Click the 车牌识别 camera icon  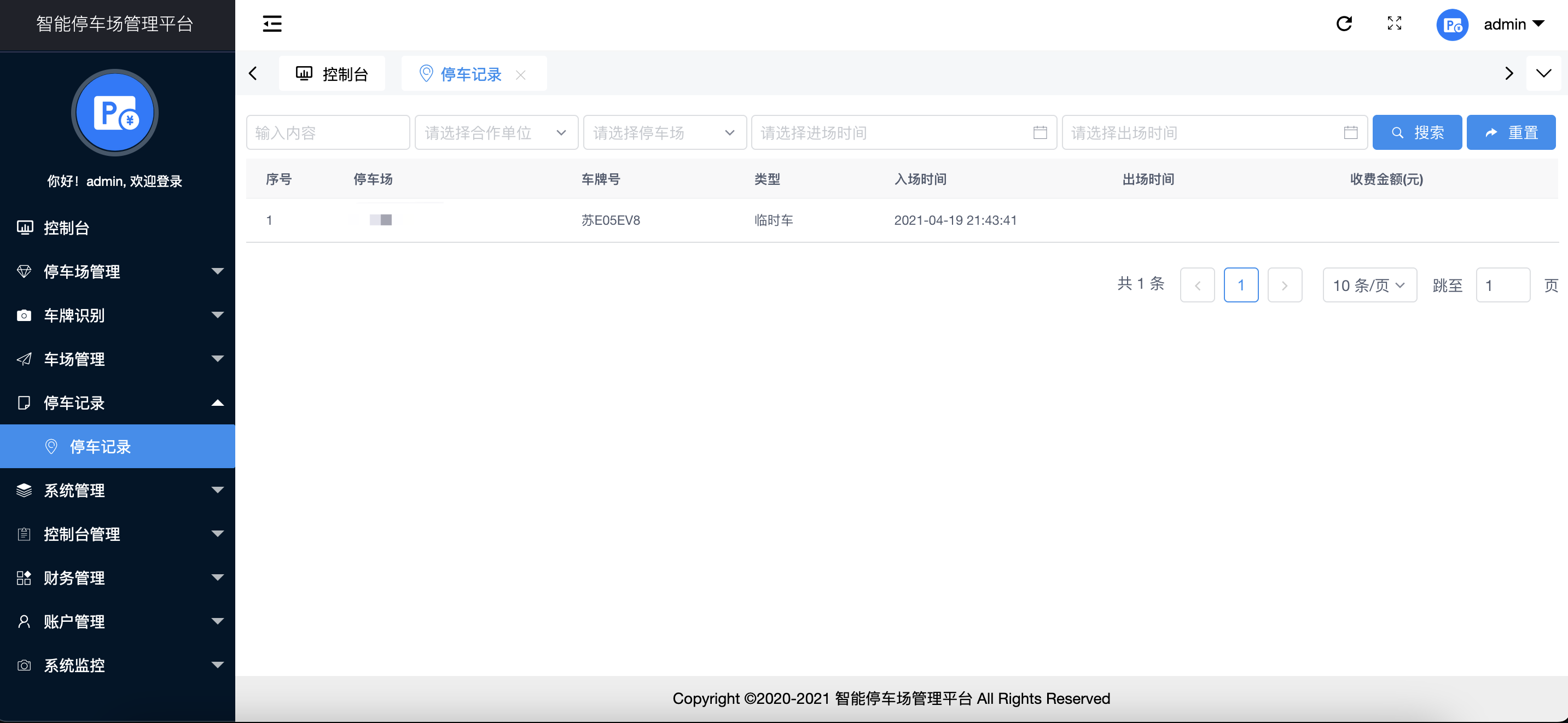[x=25, y=315]
